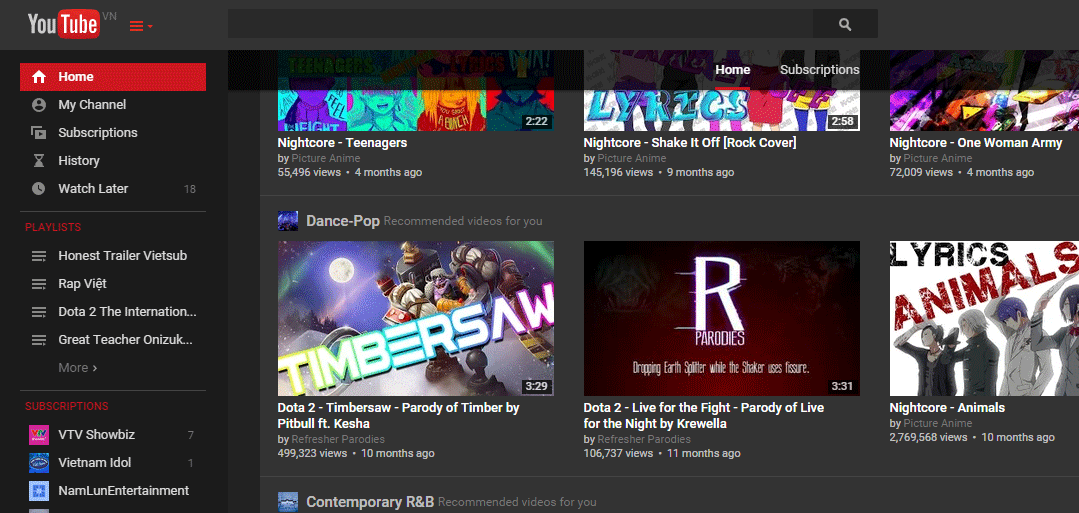Expand More playlists chevron
The image size is (1079, 513).
click(x=78, y=368)
